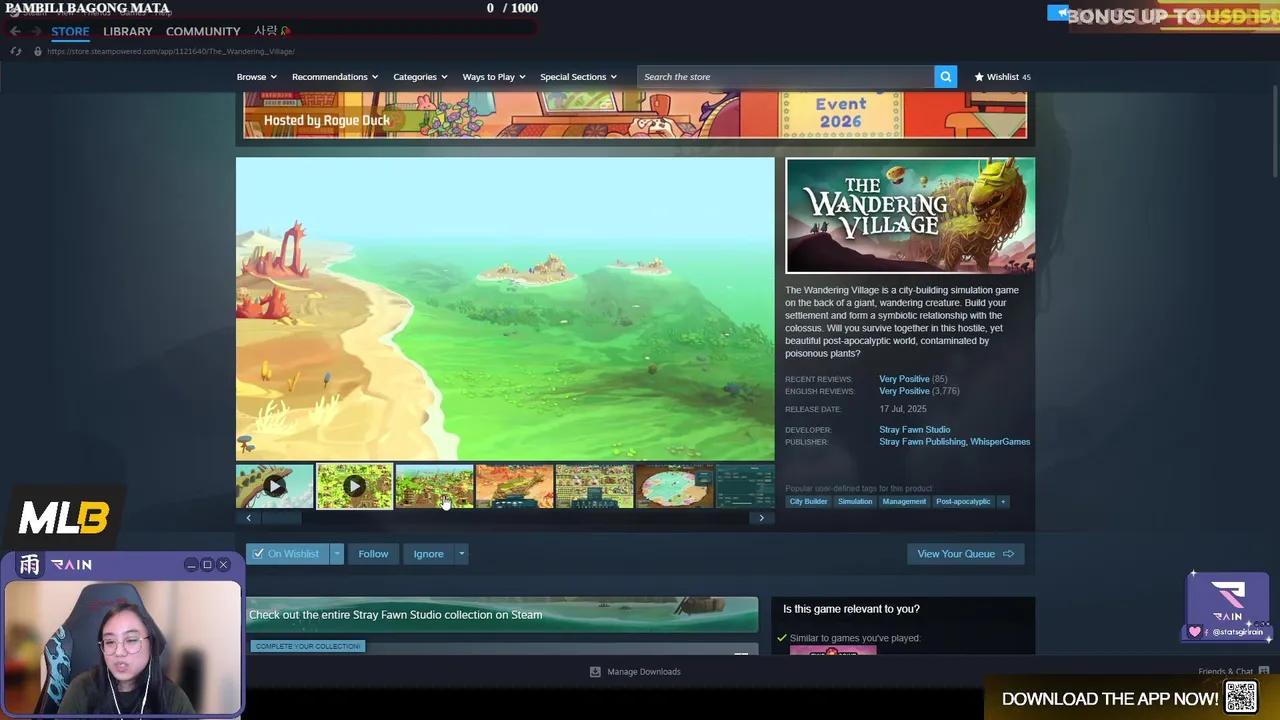Click The Wandering Village header artwork
The image size is (1280, 720).
click(910, 215)
